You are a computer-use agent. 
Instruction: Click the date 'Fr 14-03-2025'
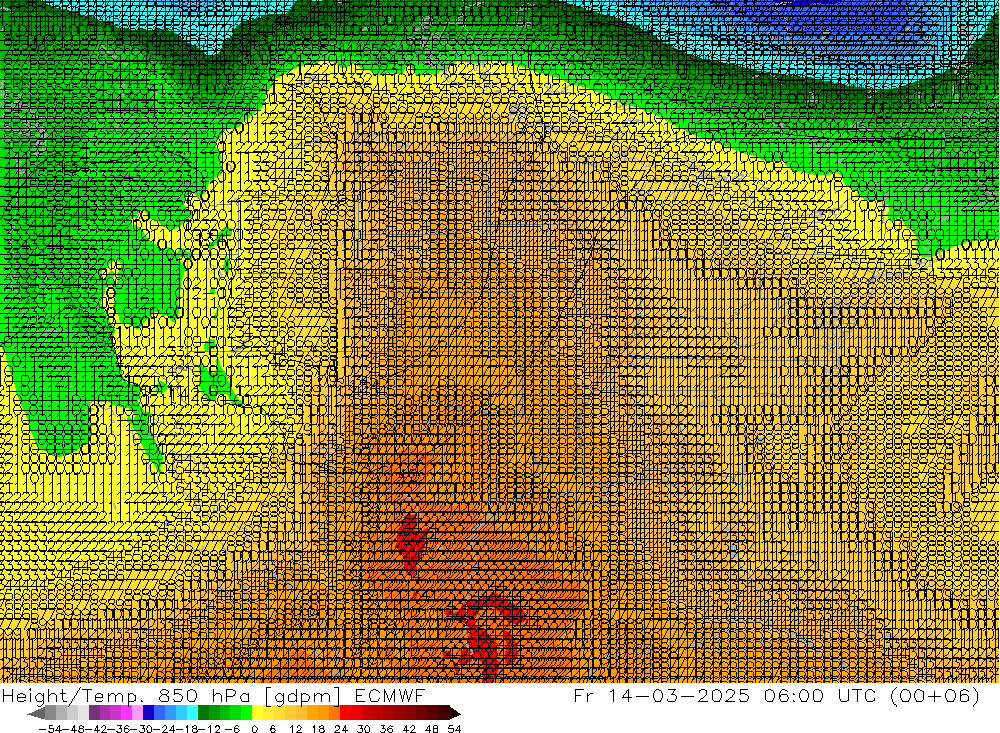[x=661, y=695]
